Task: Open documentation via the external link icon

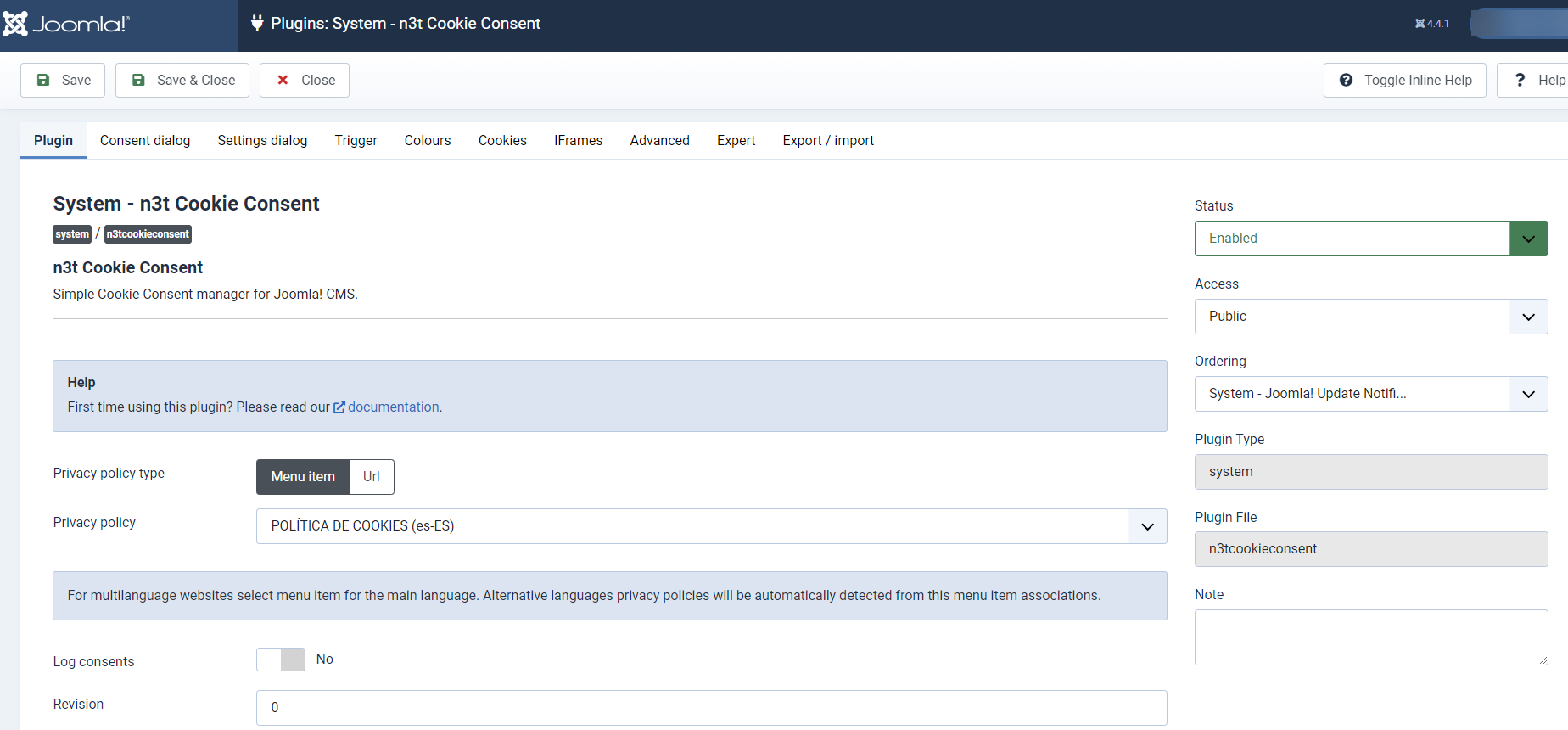Action: [339, 407]
